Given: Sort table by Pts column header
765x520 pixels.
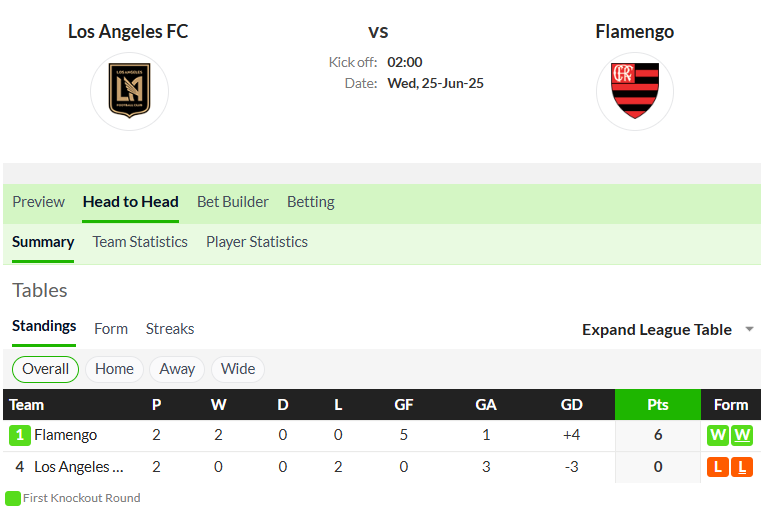Looking at the screenshot, I should pyautogui.click(x=658, y=405).
